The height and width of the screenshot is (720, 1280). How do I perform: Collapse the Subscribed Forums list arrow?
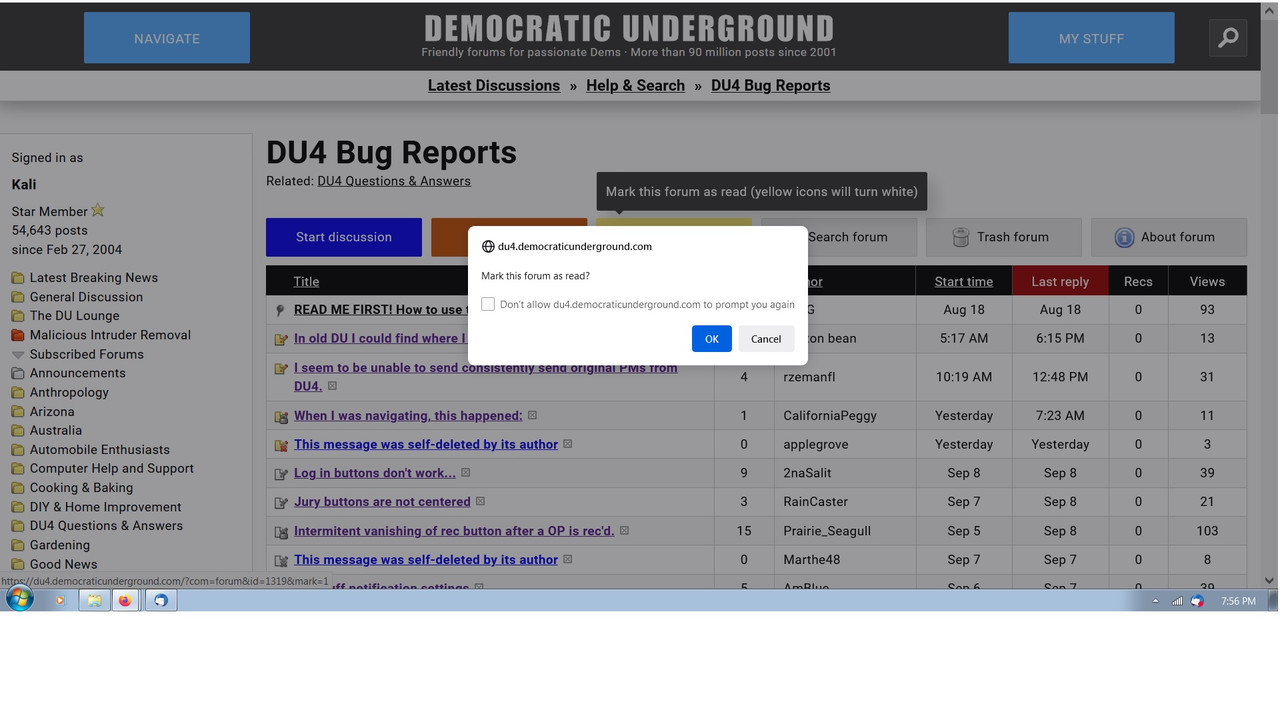point(18,355)
